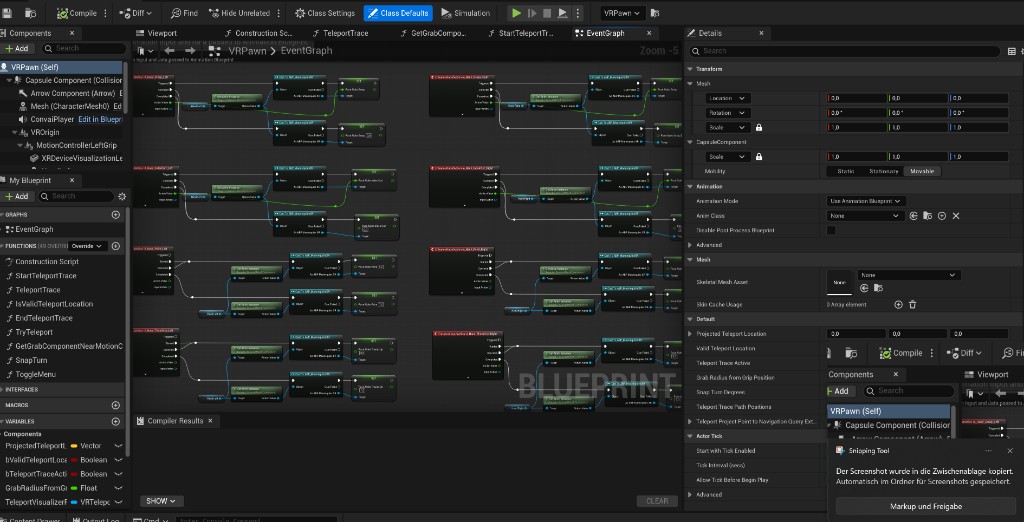Click the Mesh Location X value field

[856, 98]
